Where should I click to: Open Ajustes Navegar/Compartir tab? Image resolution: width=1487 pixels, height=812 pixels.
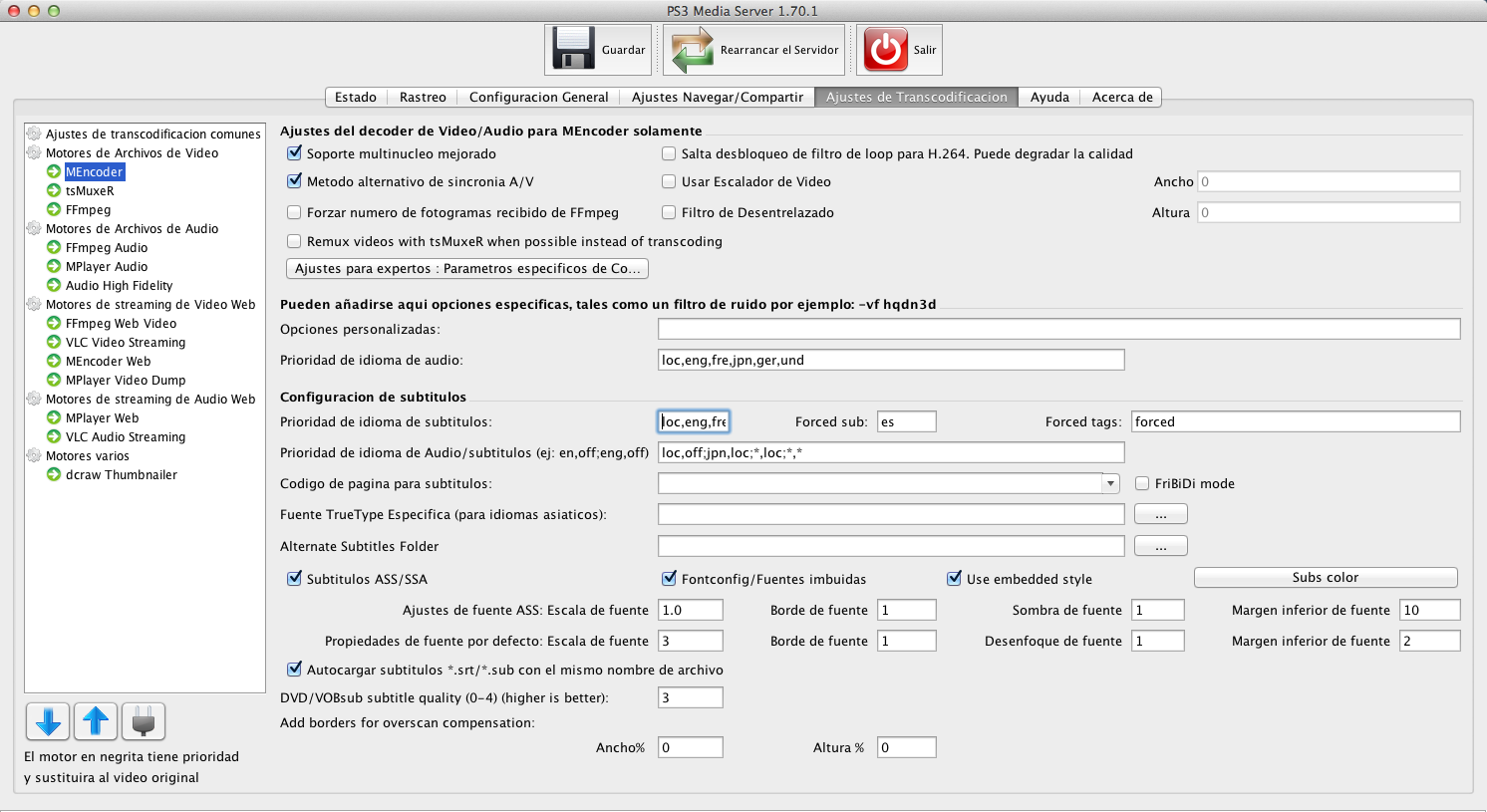(718, 97)
